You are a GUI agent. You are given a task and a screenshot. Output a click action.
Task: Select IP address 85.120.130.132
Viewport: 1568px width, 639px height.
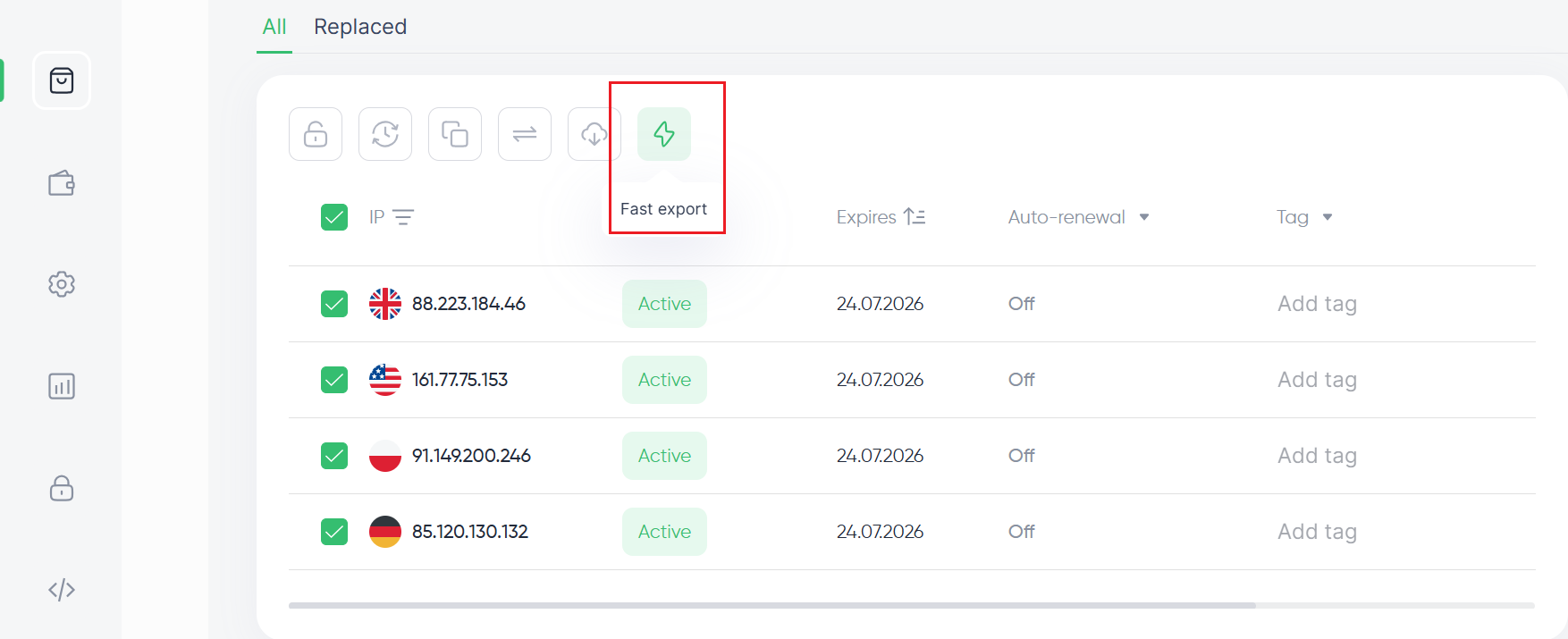tap(470, 532)
